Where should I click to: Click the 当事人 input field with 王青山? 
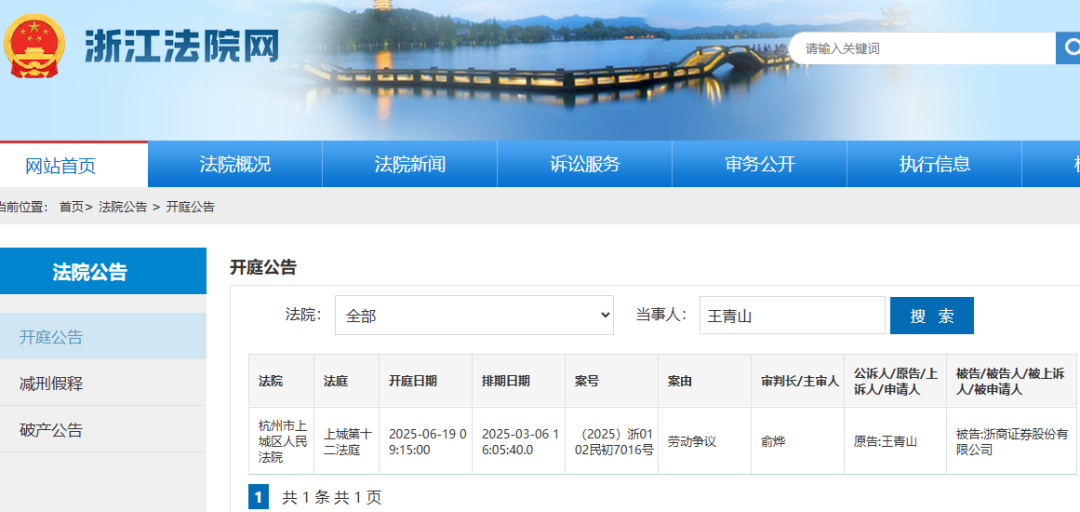[x=792, y=316]
